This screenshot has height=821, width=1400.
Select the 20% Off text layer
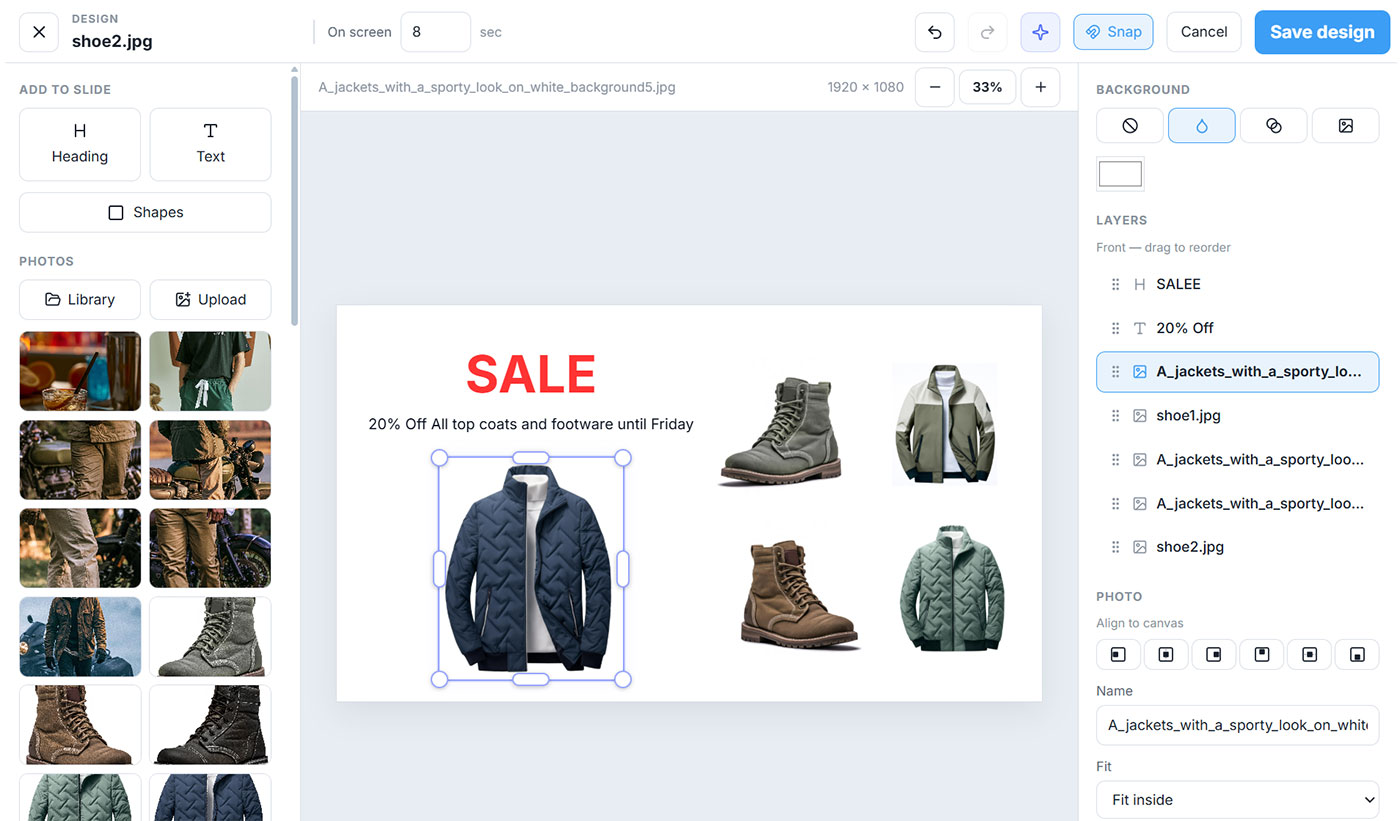(x=1238, y=328)
